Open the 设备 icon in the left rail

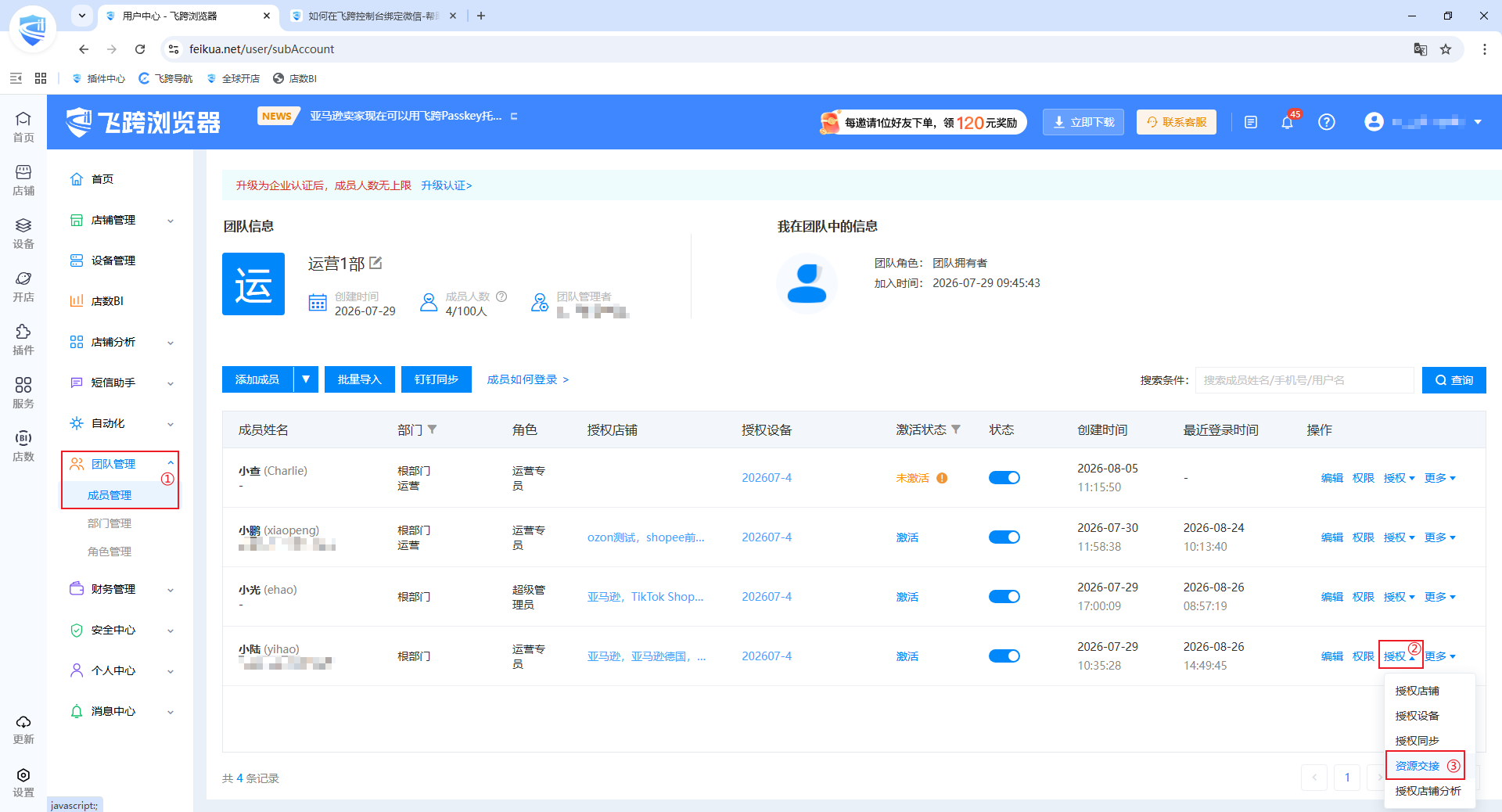[23, 232]
